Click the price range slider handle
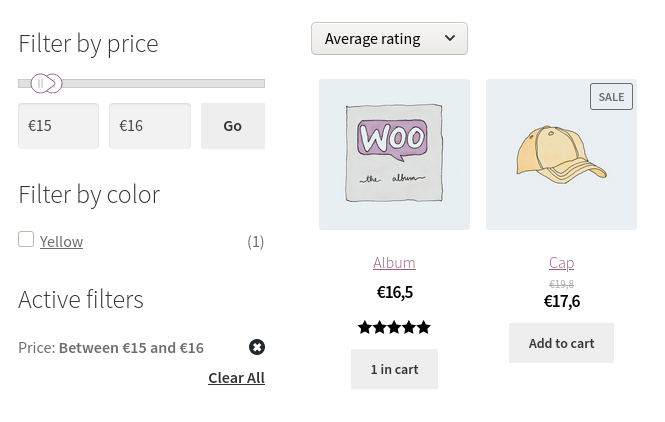The height and width of the screenshot is (422, 665). (46, 84)
